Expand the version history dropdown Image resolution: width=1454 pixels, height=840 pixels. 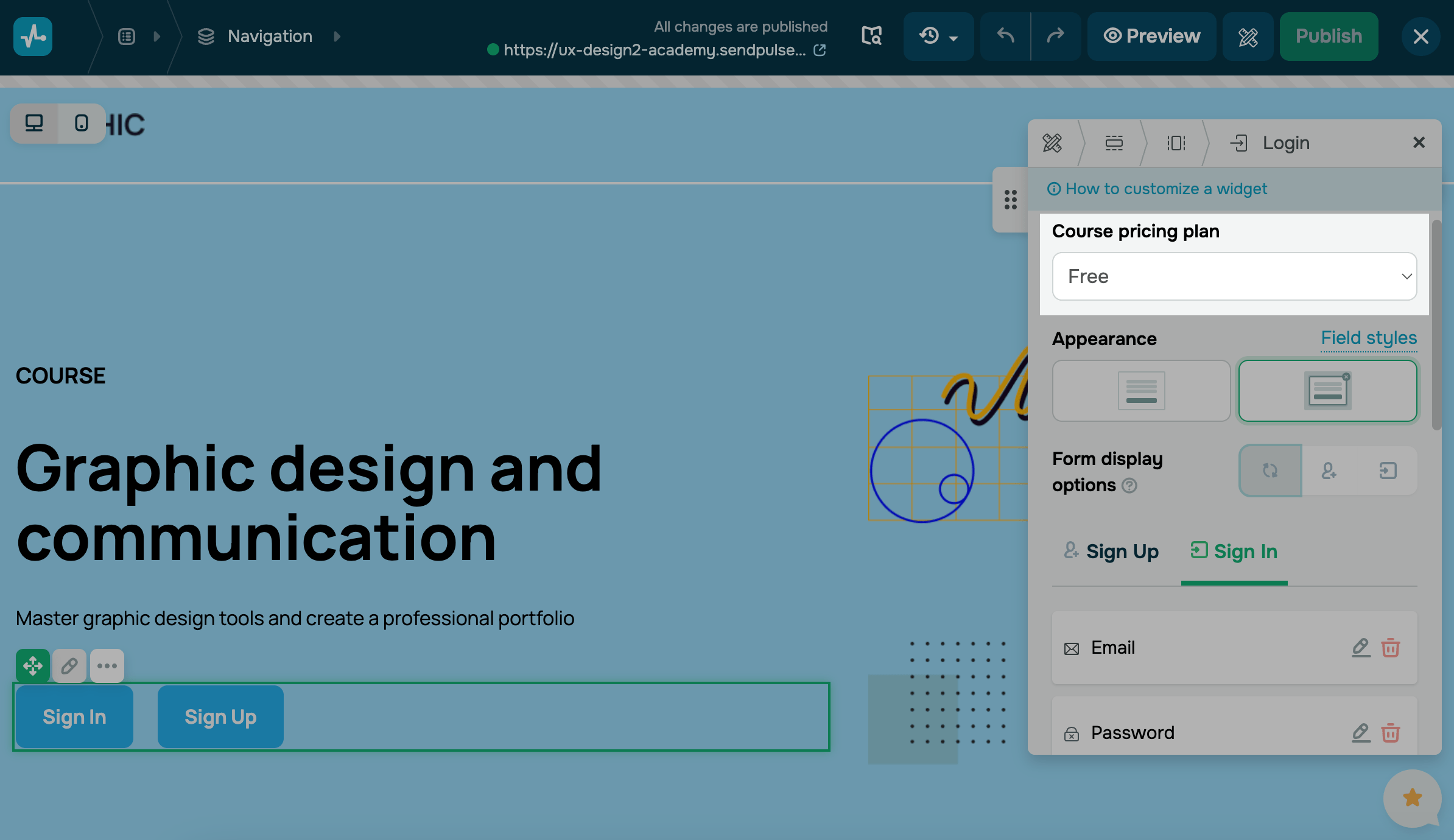tap(938, 36)
